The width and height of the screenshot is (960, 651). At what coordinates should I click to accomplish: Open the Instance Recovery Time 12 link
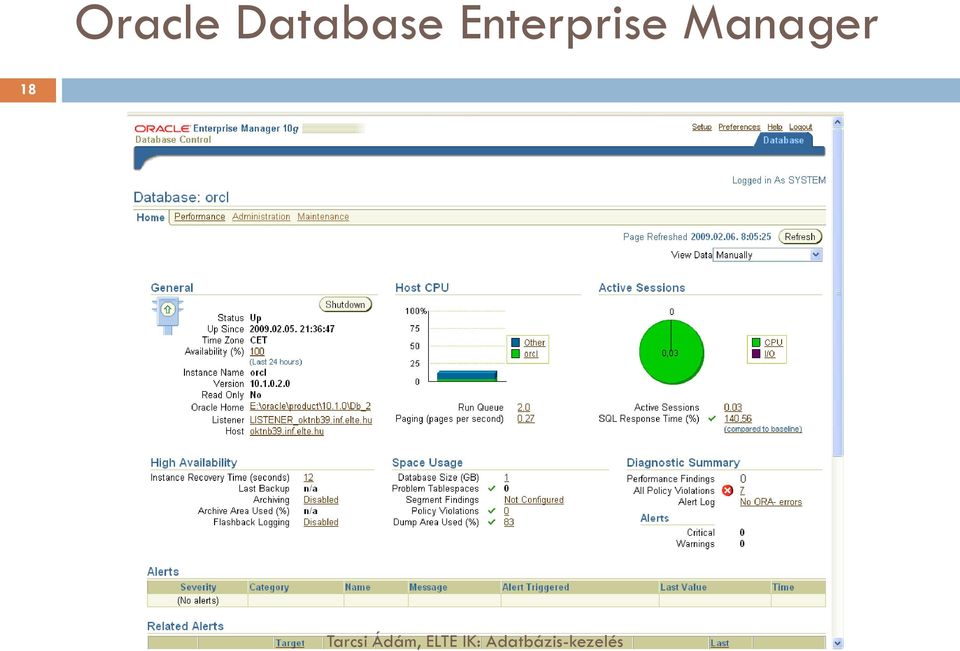click(309, 478)
